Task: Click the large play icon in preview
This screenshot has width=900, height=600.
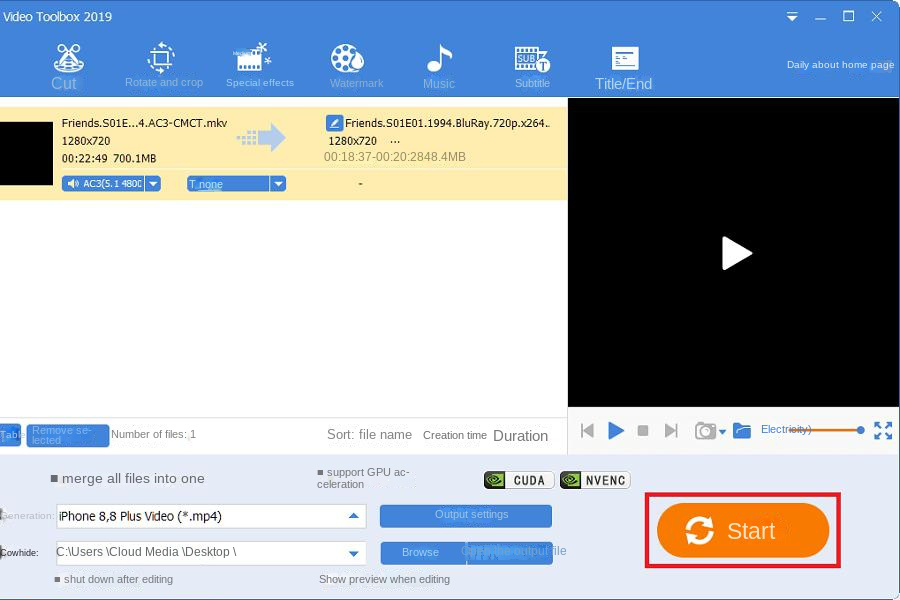Action: click(736, 253)
